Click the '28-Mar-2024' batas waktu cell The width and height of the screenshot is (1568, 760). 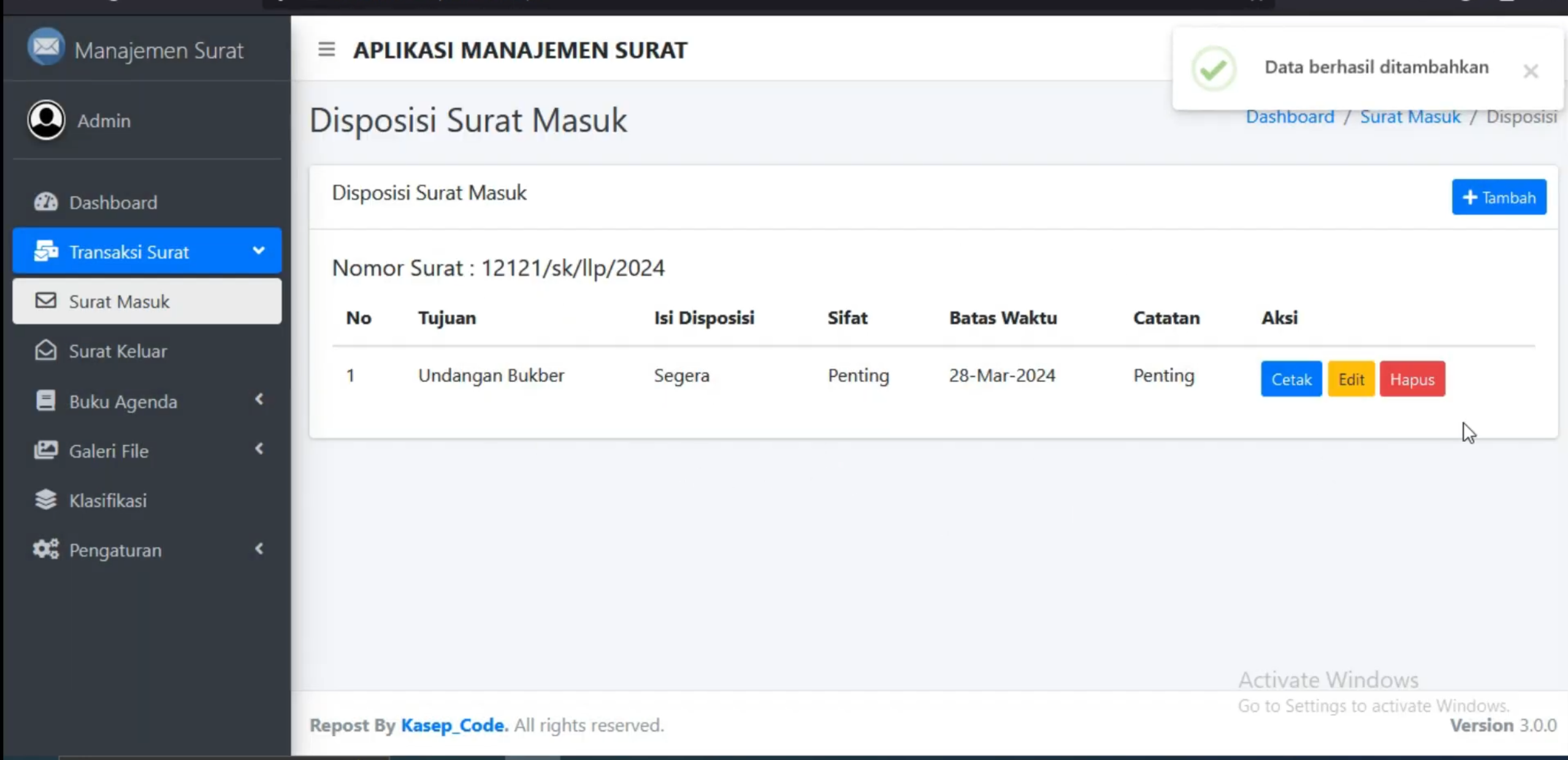click(x=1002, y=375)
